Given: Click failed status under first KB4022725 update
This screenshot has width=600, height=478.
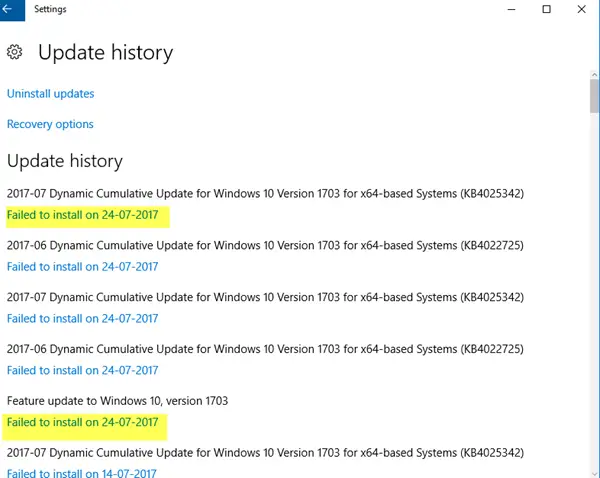Looking at the screenshot, I should tap(82, 267).
